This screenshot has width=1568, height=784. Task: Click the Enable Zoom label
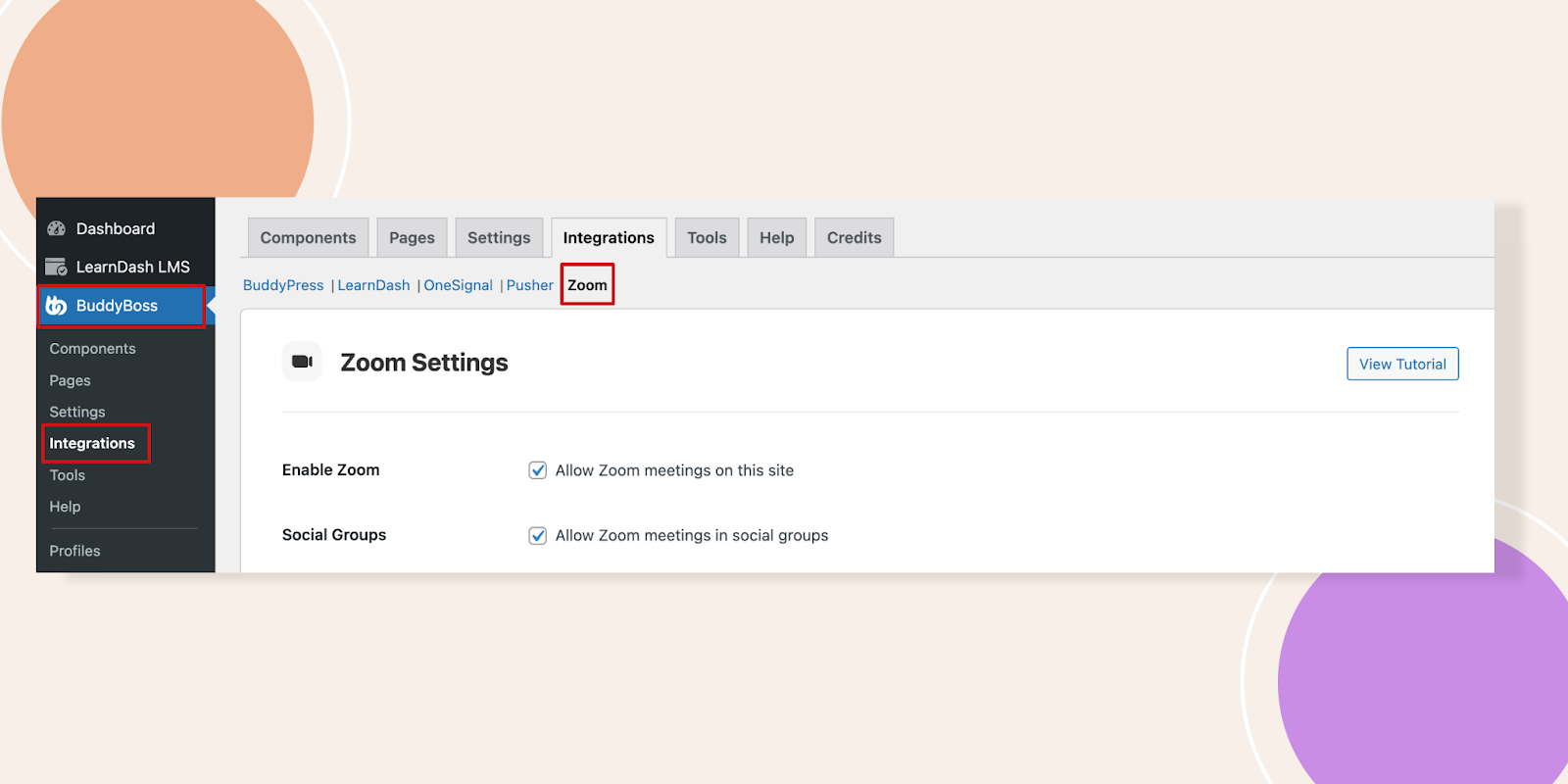tap(330, 469)
